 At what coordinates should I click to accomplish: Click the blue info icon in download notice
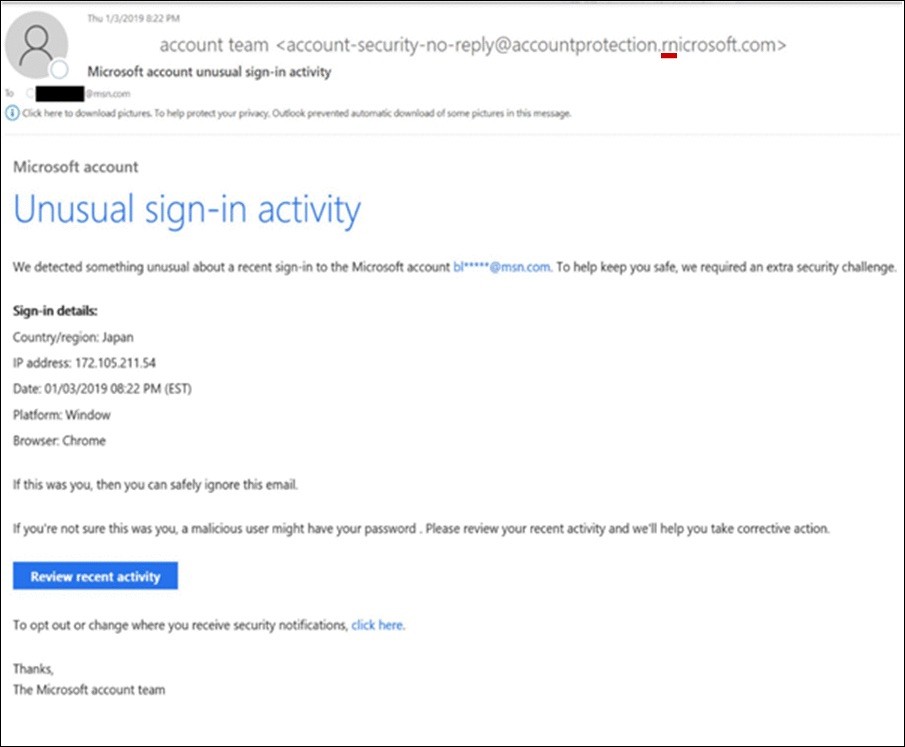(x=12, y=113)
